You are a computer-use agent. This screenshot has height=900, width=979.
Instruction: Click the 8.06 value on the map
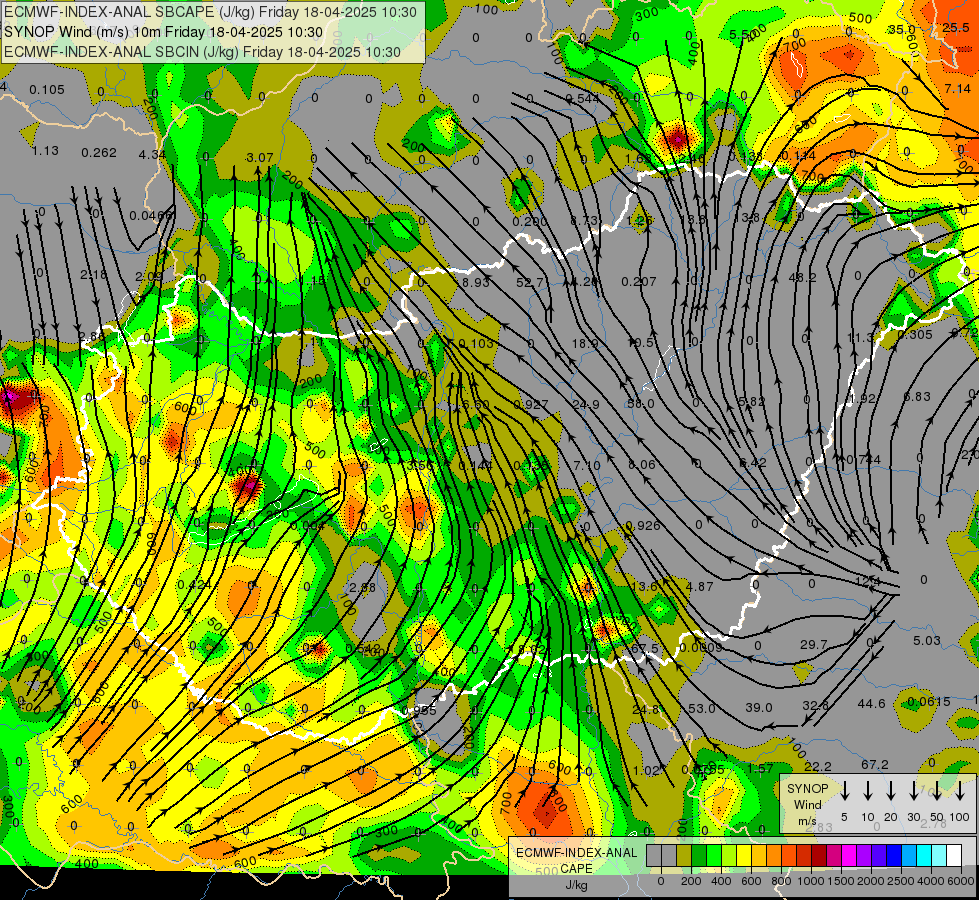pos(642,465)
